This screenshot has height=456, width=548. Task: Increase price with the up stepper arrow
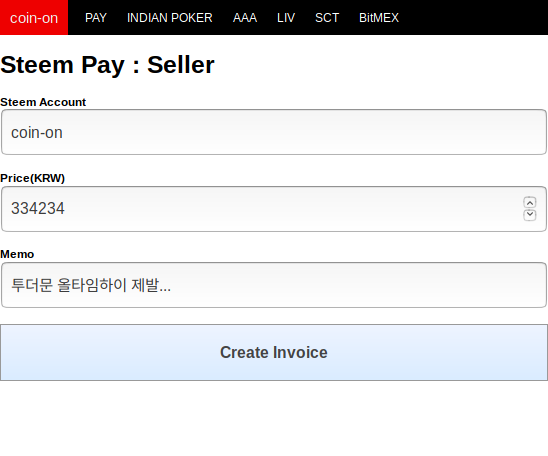(x=530, y=202)
